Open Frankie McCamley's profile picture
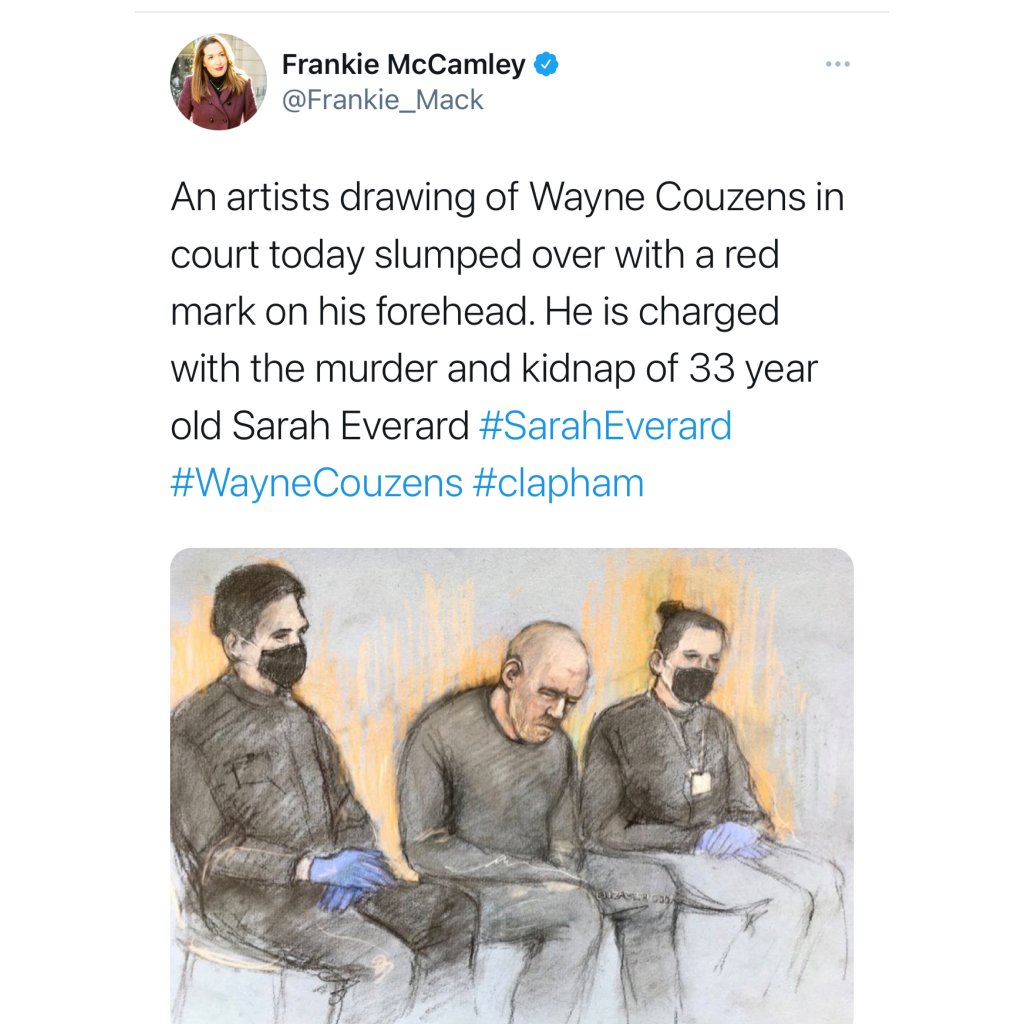Image resolution: width=1024 pixels, height=1024 pixels. click(x=218, y=82)
